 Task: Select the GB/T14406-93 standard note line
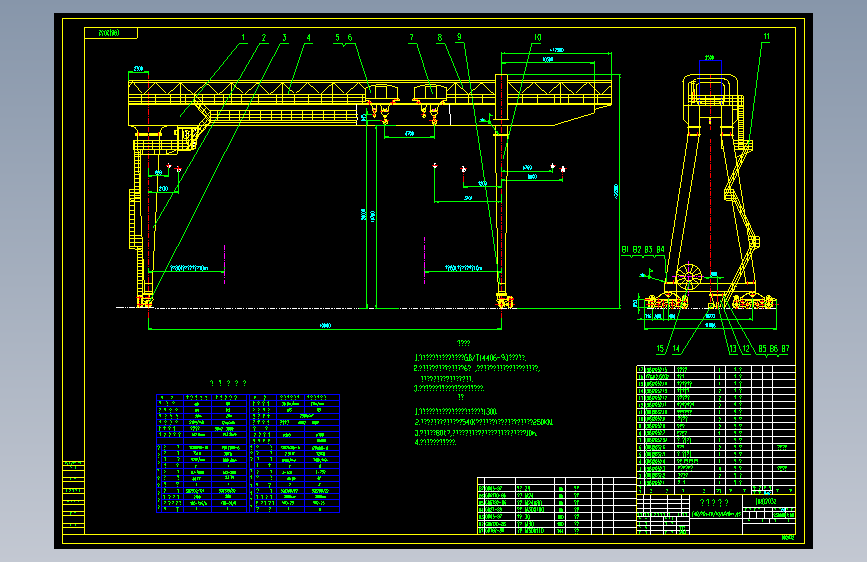471,358
